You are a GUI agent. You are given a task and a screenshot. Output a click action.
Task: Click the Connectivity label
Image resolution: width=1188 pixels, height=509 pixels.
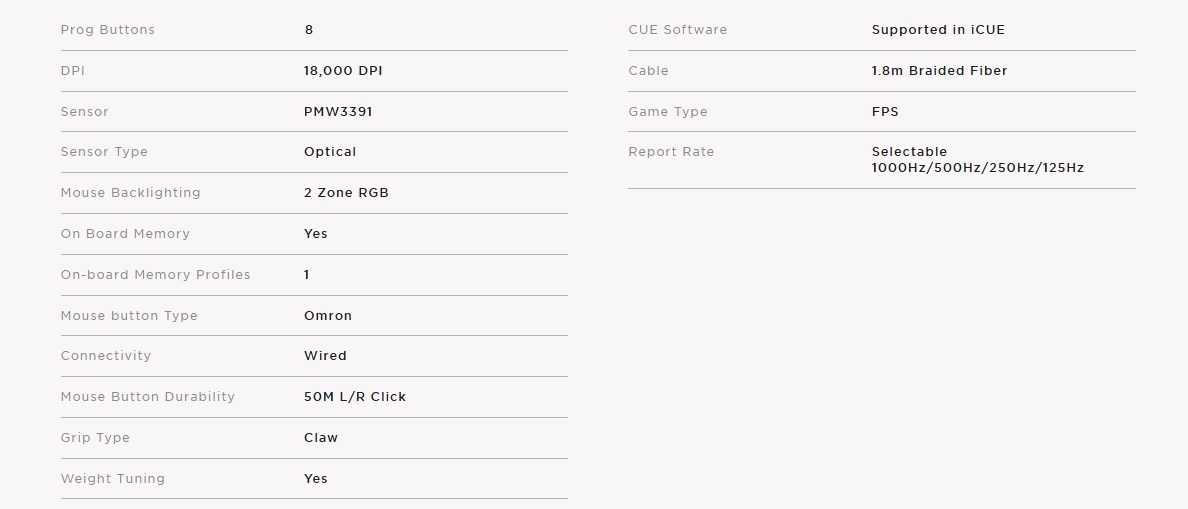tap(106, 356)
